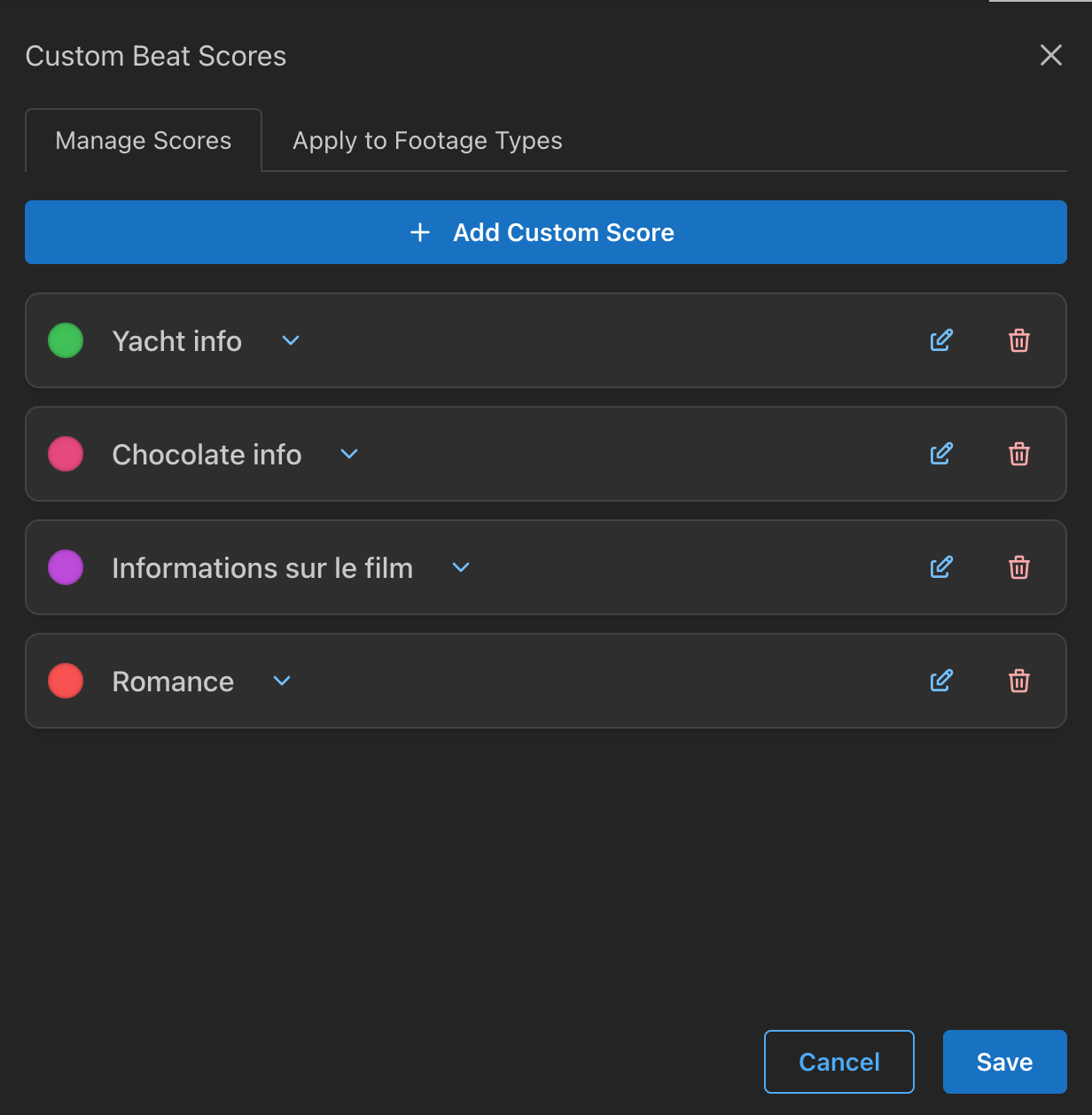Image resolution: width=1092 pixels, height=1115 pixels.
Task: Cancel the Custom Beat Scores dialog
Action: tap(839, 1062)
